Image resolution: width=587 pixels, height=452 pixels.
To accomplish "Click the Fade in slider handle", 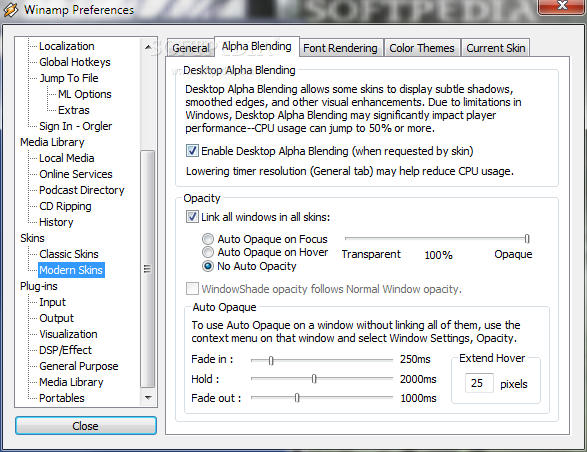I will pos(271,360).
